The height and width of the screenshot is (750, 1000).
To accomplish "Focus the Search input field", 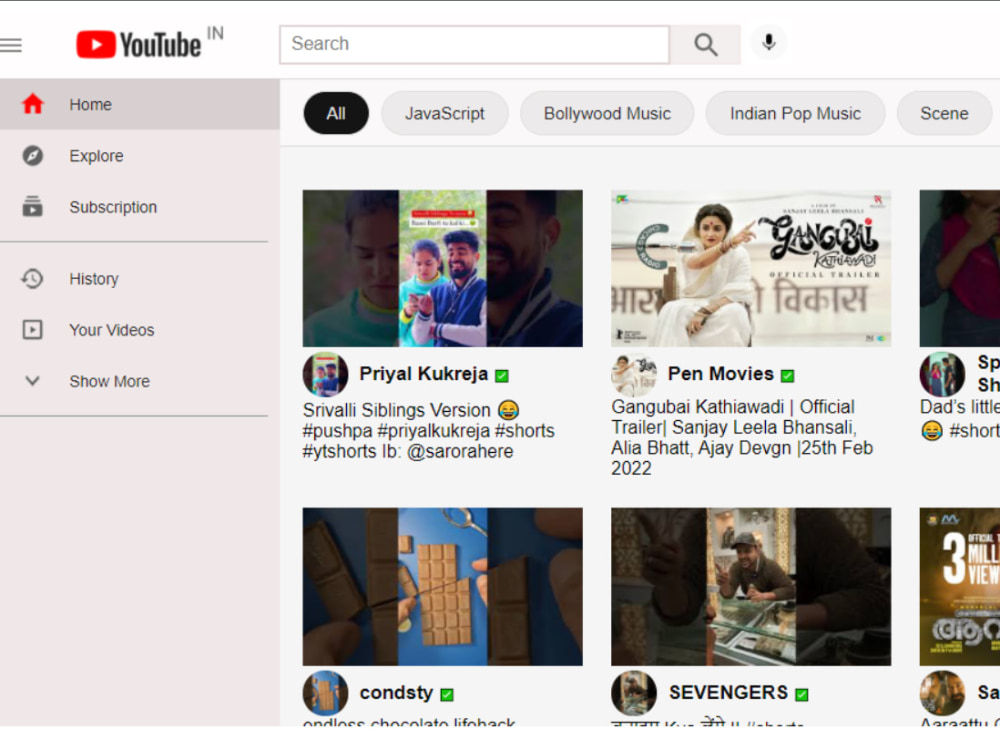I will tap(474, 45).
